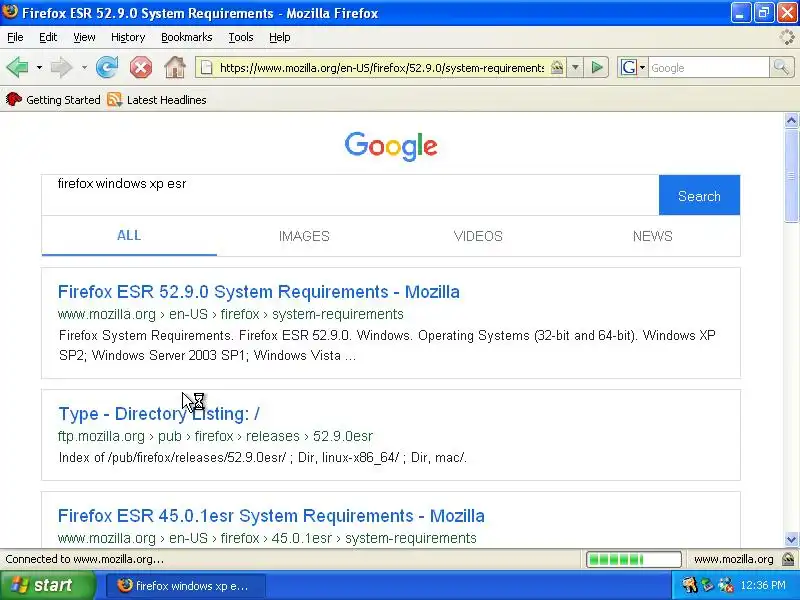
Task: Open the Tools menu
Action: (241, 37)
